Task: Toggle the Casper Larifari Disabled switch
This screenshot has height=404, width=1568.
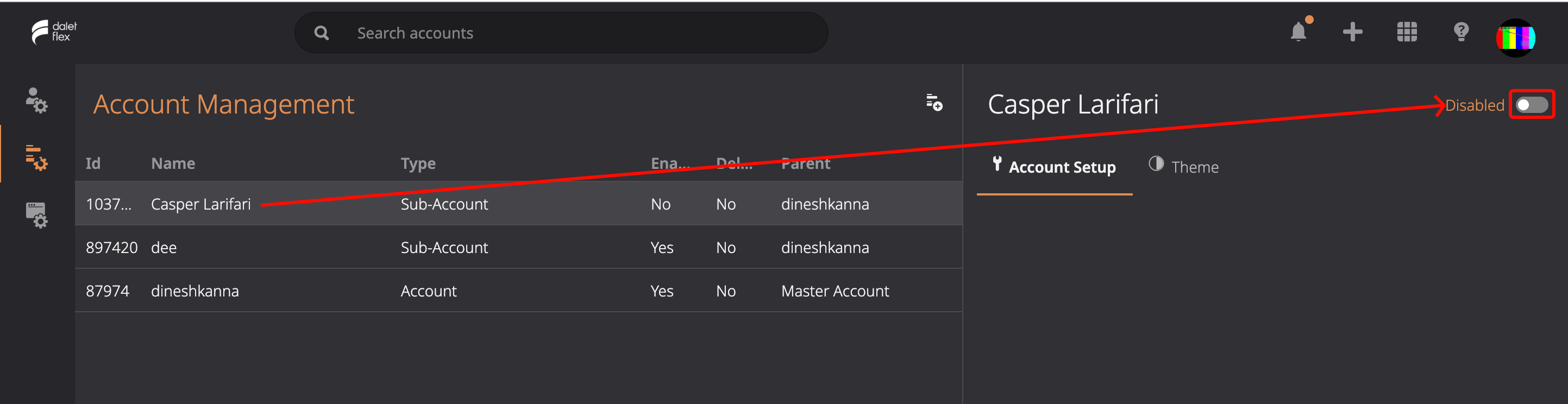Action: [1532, 105]
